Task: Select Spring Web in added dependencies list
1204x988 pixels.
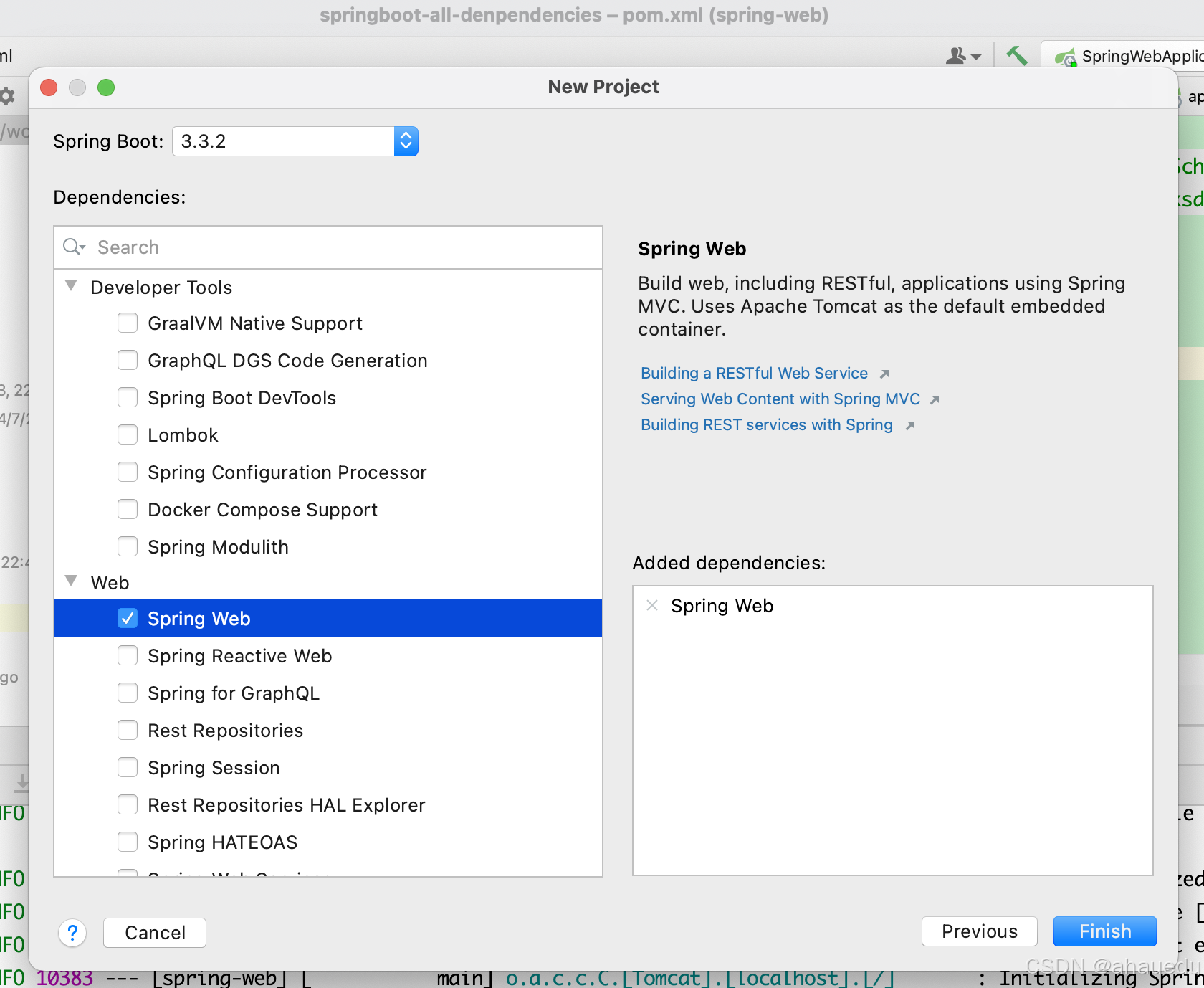Action: tap(722, 606)
